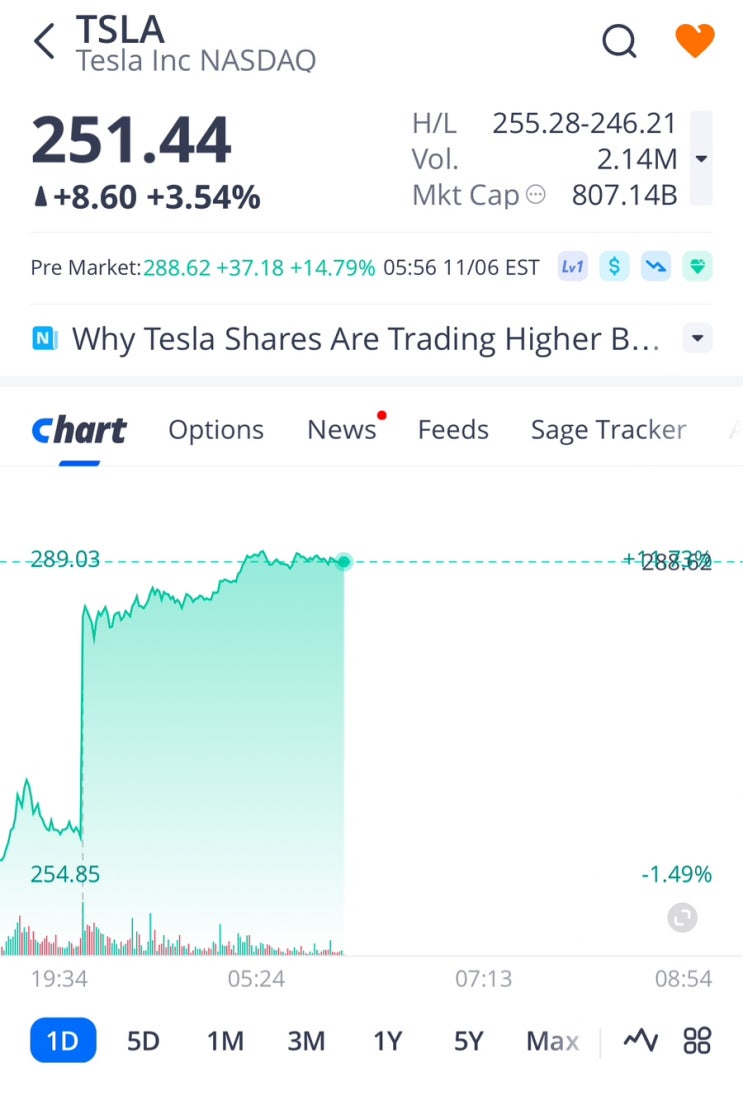Change the chart line type icon
The image size is (743, 1101).
640,1041
